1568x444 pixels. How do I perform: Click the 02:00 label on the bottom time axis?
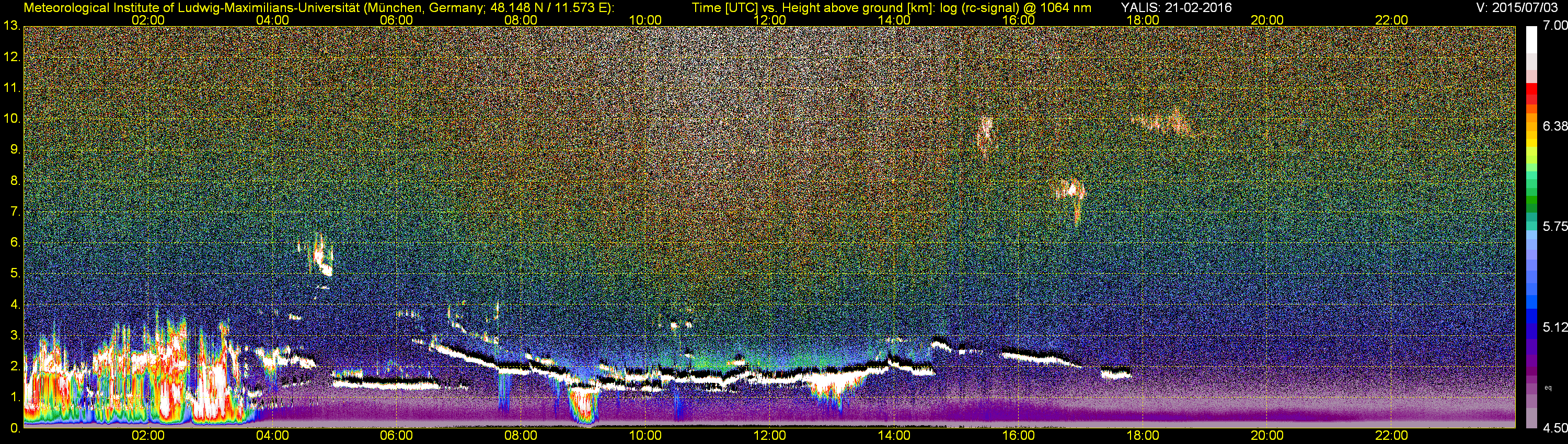(148, 436)
